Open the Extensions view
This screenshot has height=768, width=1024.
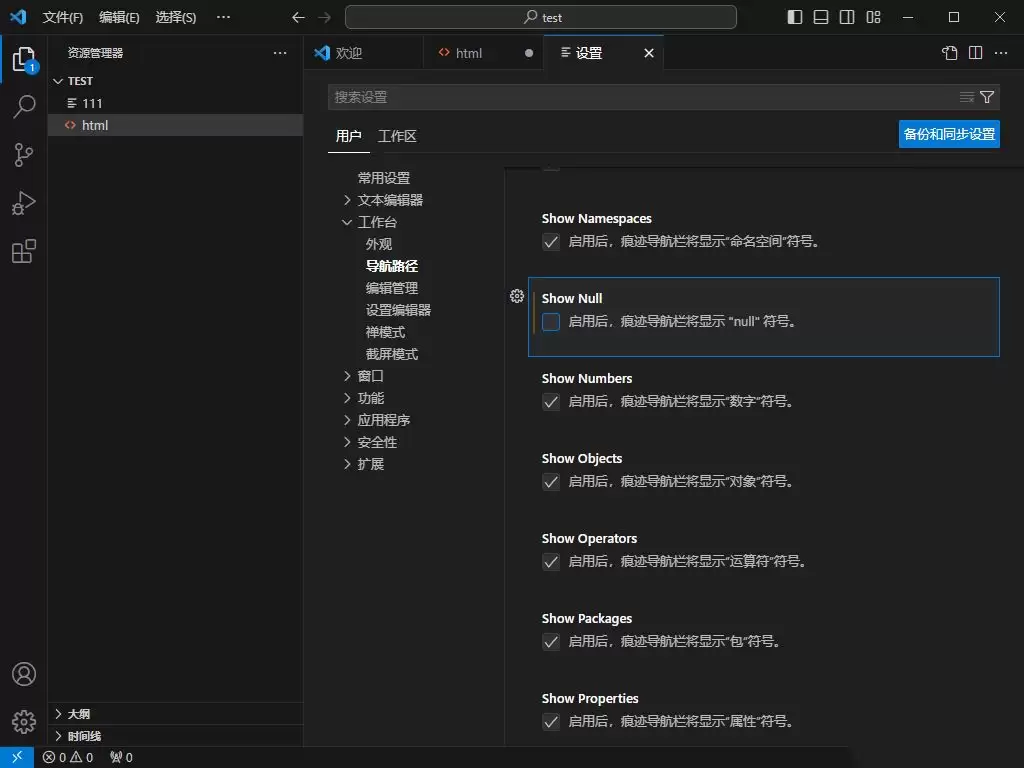(24, 251)
